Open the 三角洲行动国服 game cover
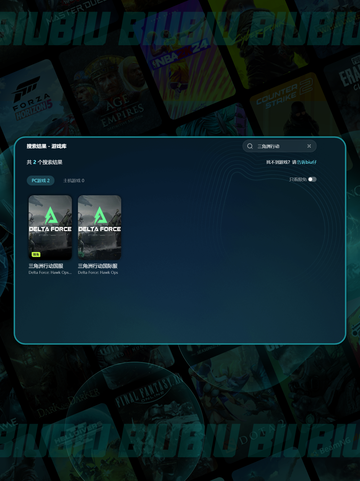This screenshot has height=481, width=360. (x=50, y=227)
